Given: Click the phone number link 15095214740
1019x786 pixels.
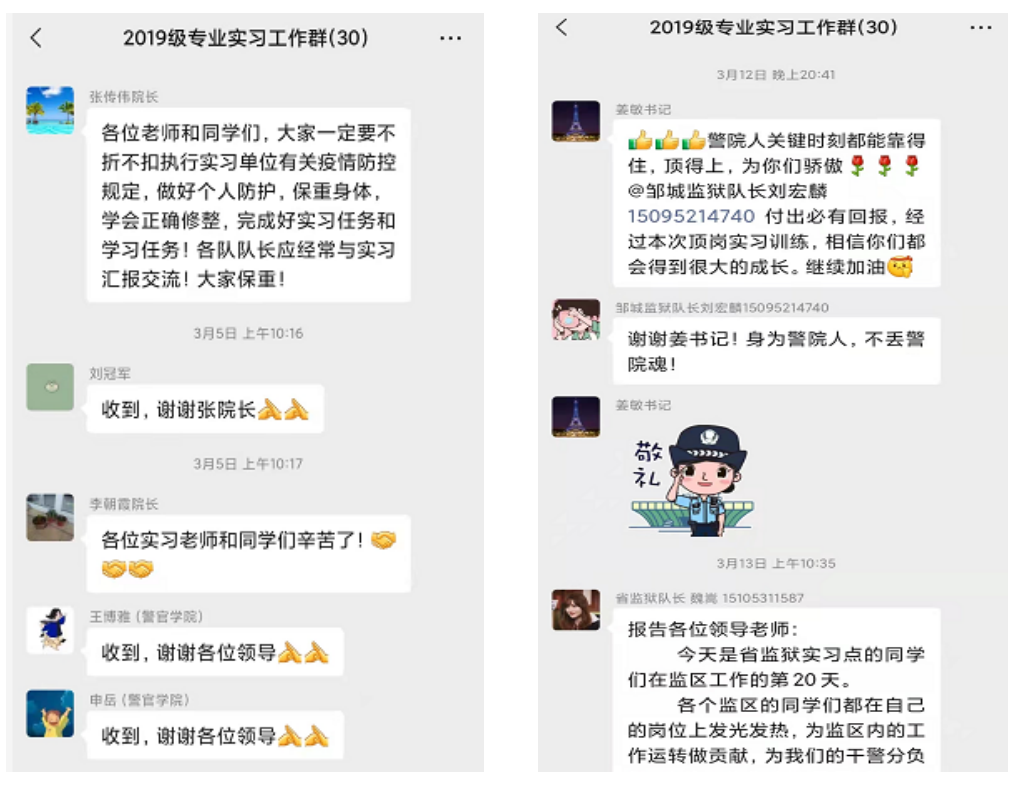Looking at the screenshot, I should point(691,216).
